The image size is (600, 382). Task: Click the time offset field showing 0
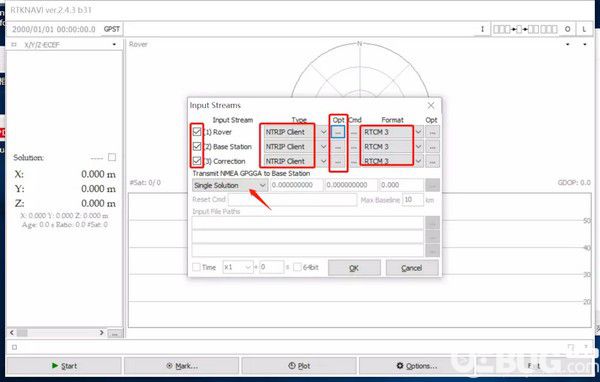click(x=271, y=267)
